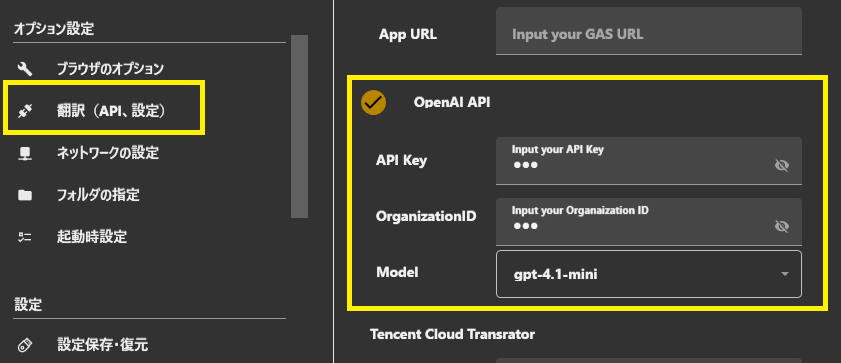Viewport: 841px width, 363px height.
Task: Click the icon beside 設定保存・復元
Action: (x=25, y=345)
